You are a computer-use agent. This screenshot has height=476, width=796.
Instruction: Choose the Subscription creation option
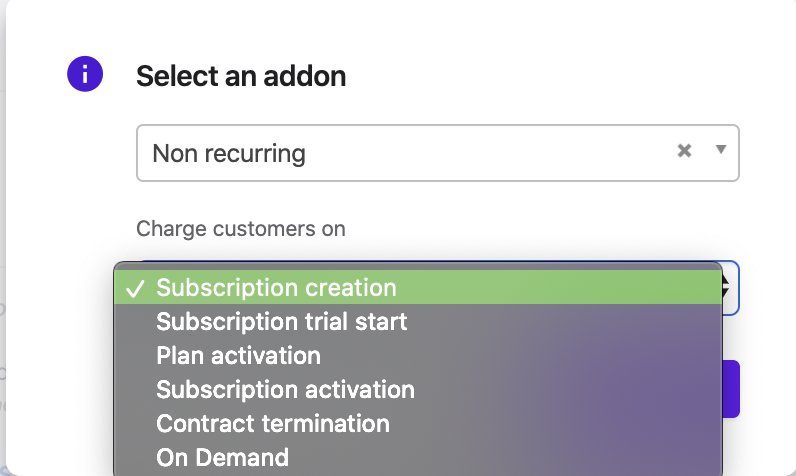pos(277,288)
